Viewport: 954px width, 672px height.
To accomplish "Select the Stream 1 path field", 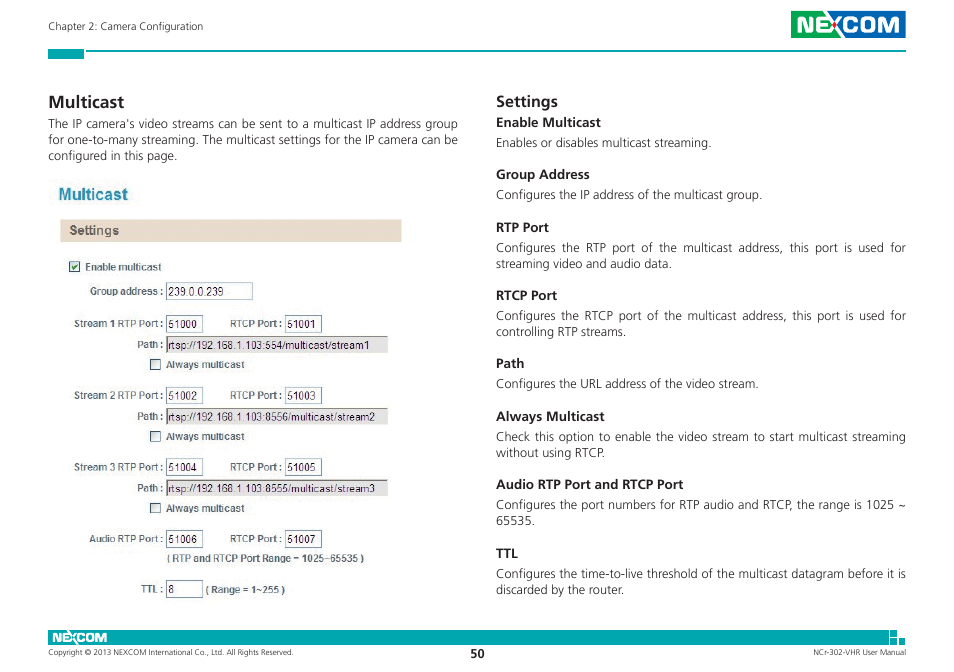I will pyautogui.click(x=277, y=345).
